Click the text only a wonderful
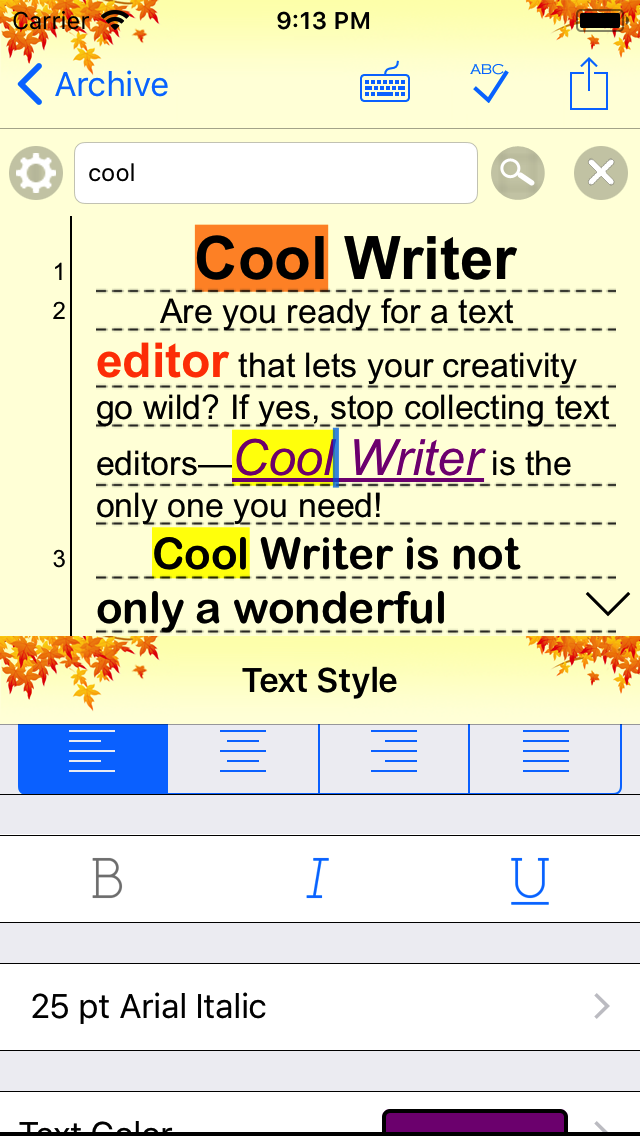 coord(271,609)
